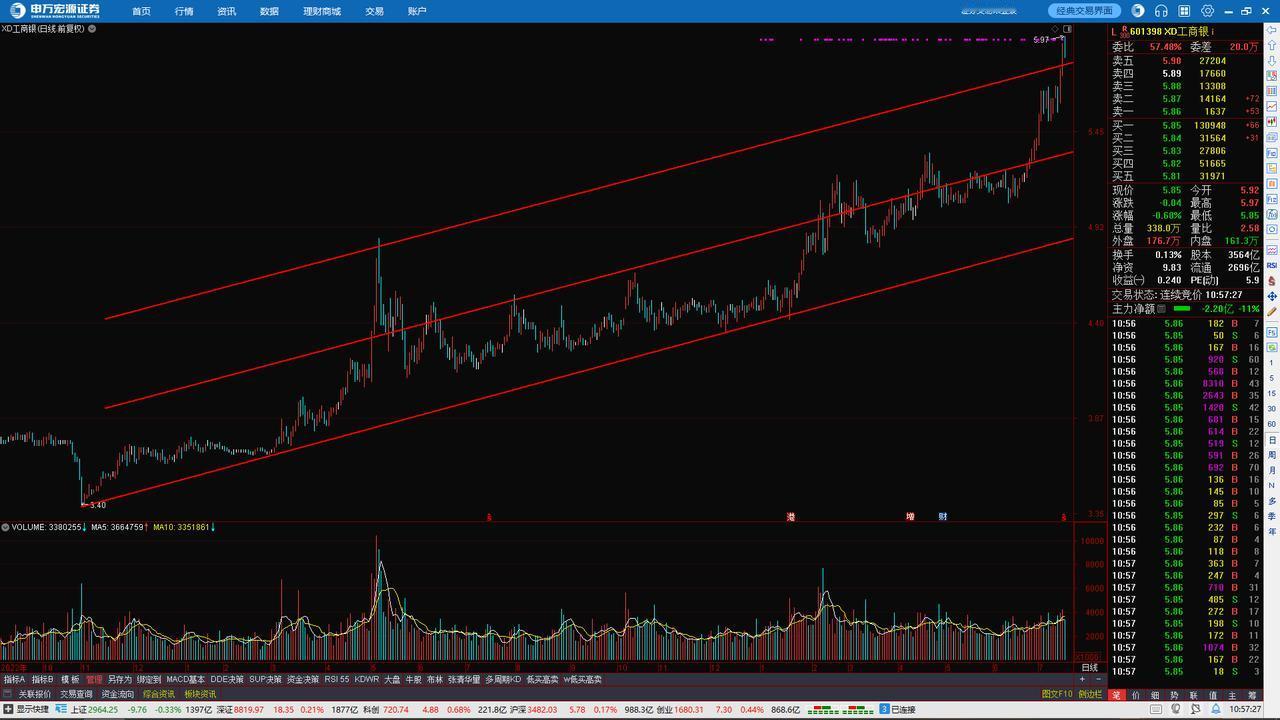Select the MACD基本 indicator tab
The width and height of the screenshot is (1280, 720).
click(x=185, y=679)
